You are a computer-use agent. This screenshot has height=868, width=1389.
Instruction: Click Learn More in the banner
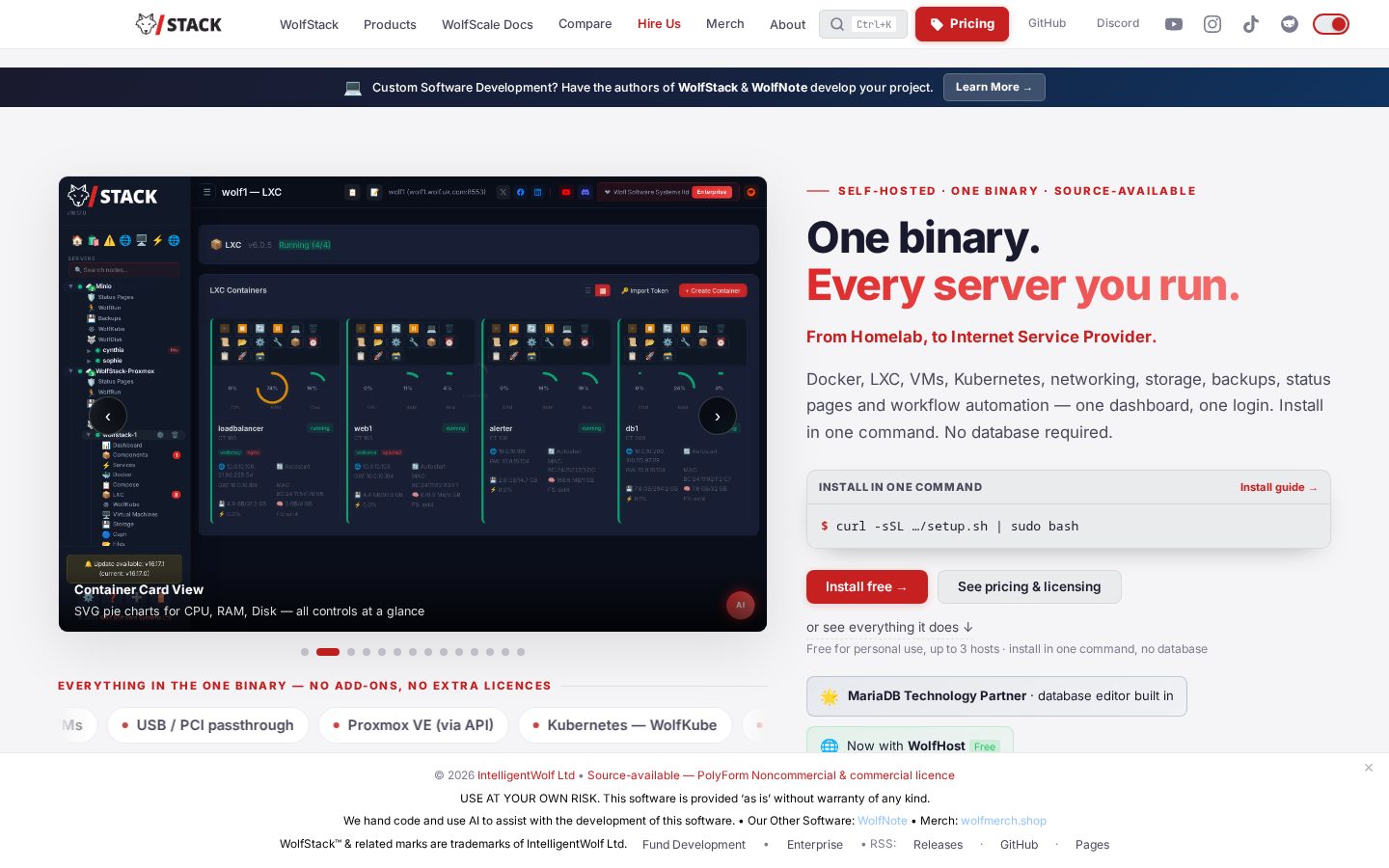click(994, 87)
